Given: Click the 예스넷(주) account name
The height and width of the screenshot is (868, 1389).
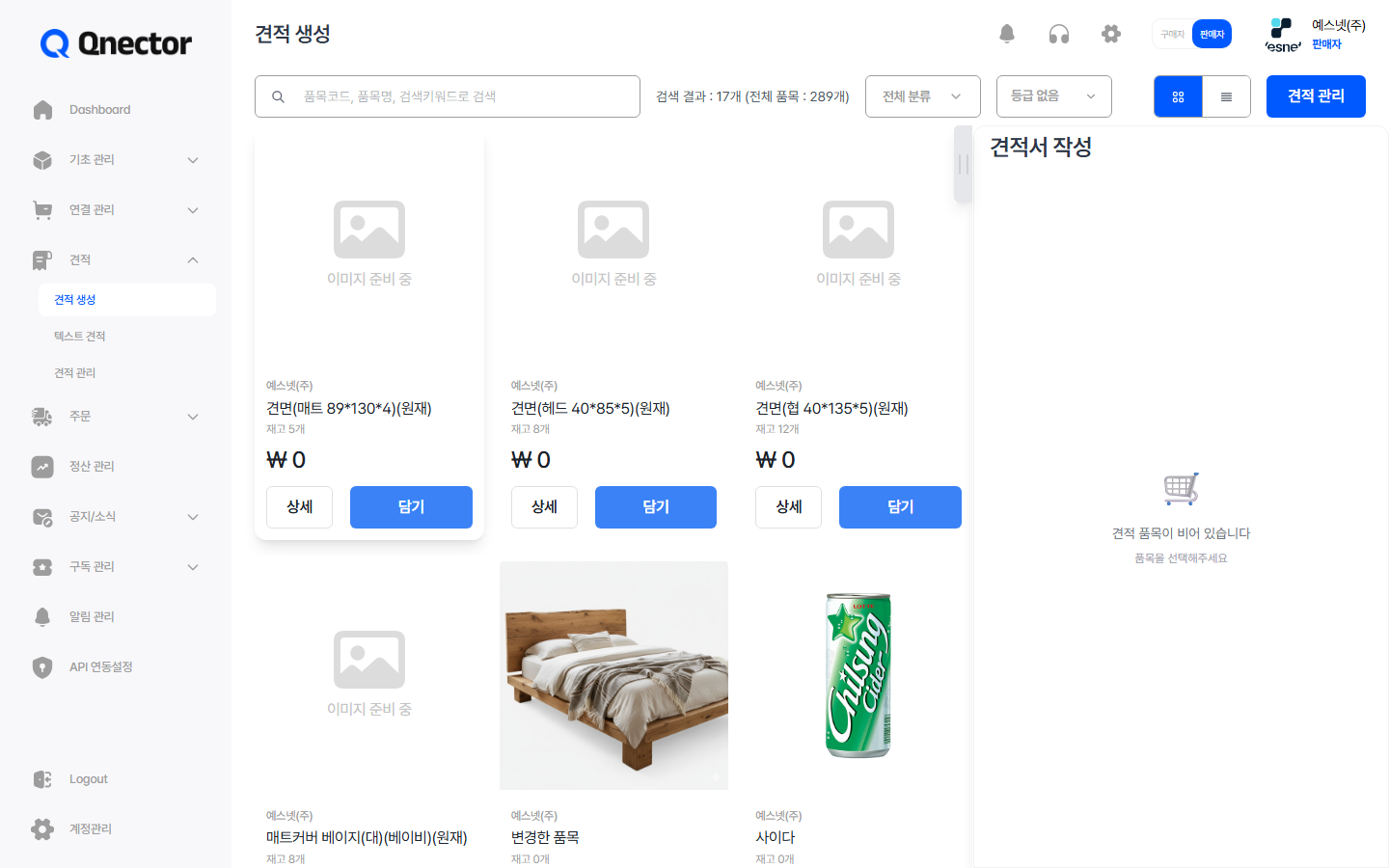Looking at the screenshot, I should click(x=1339, y=25).
